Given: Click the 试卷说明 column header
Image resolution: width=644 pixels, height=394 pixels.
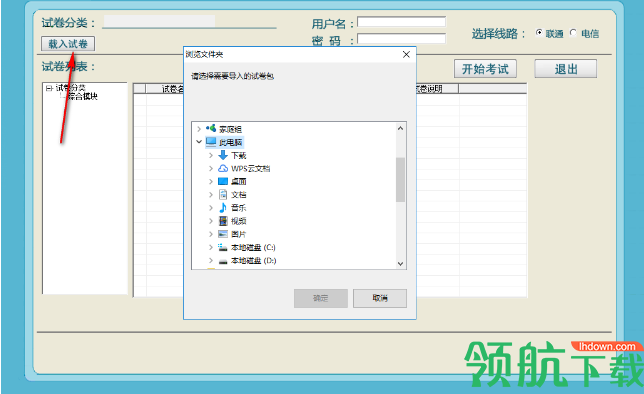Looking at the screenshot, I should point(437,89).
